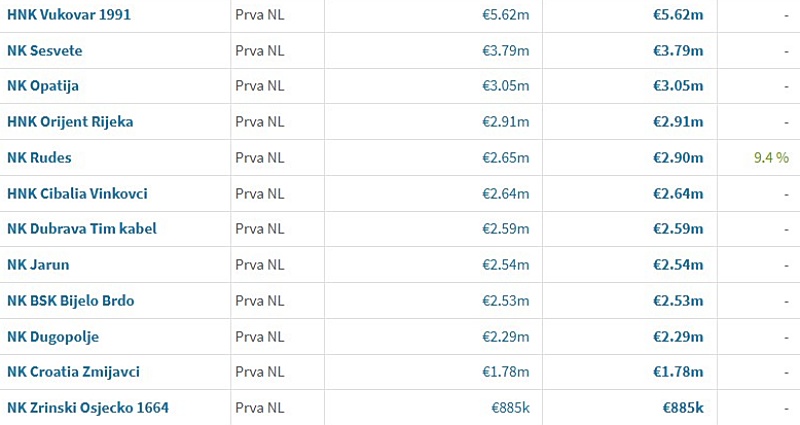This screenshot has height=425, width=800.
Task: Select NK Zrinski Osjecko 1664 link
Action: pos(88,408)
